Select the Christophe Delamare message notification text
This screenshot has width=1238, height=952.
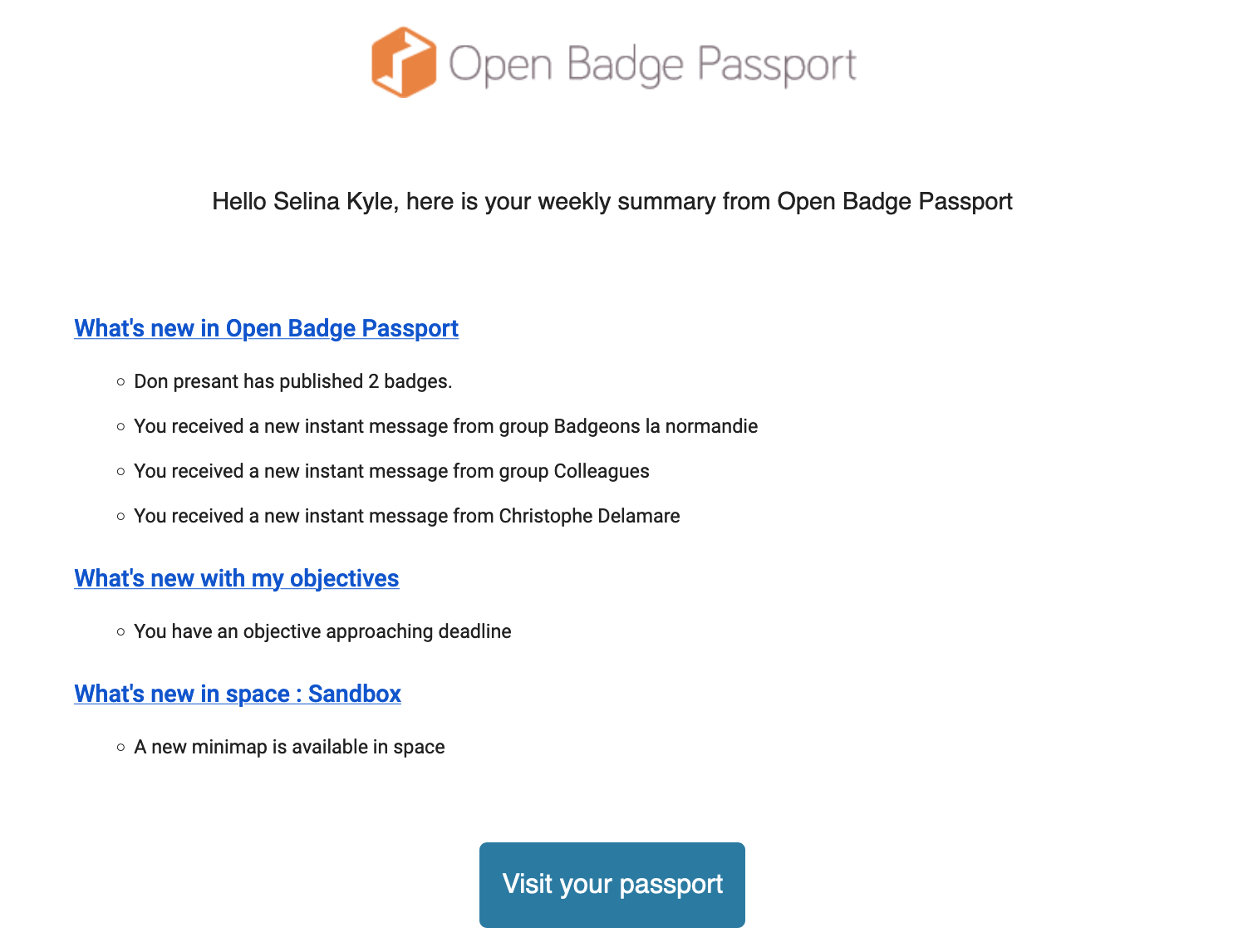407,516
